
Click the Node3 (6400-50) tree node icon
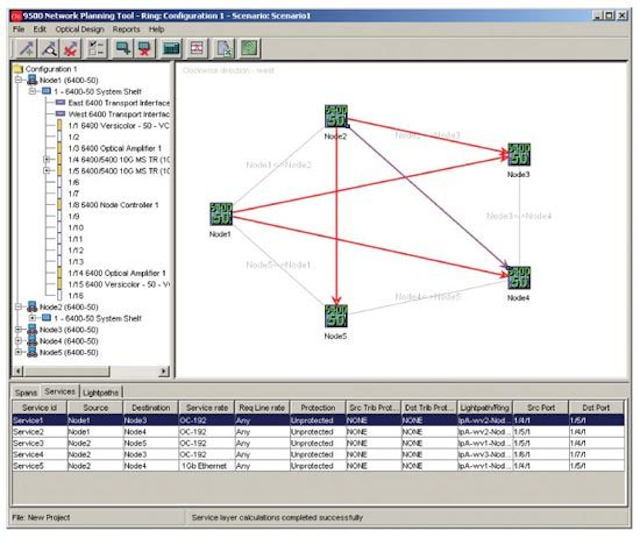pyautogui.click(x=32, y=329)
